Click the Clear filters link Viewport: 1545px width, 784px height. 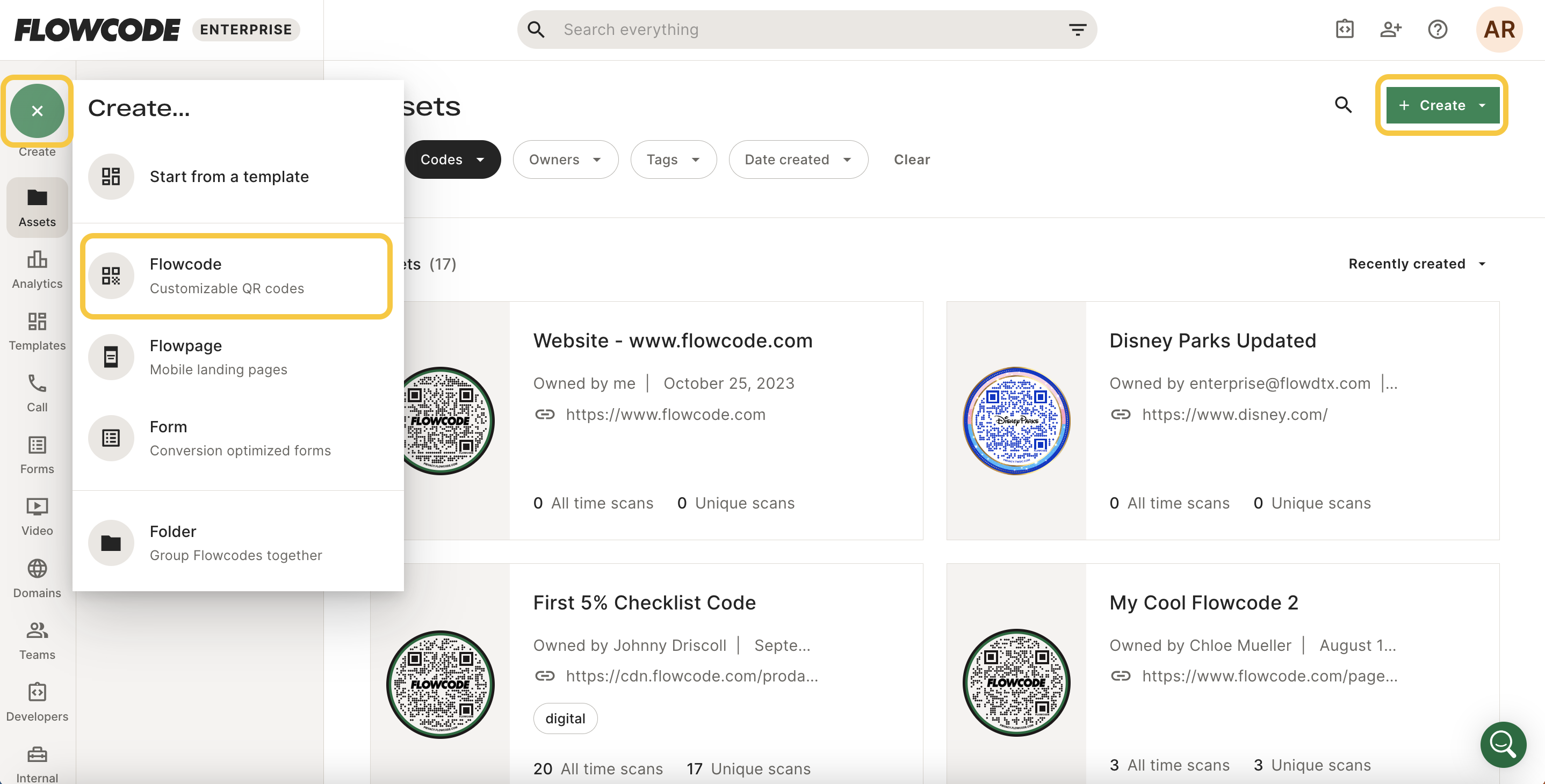click(x=911, y=159)
